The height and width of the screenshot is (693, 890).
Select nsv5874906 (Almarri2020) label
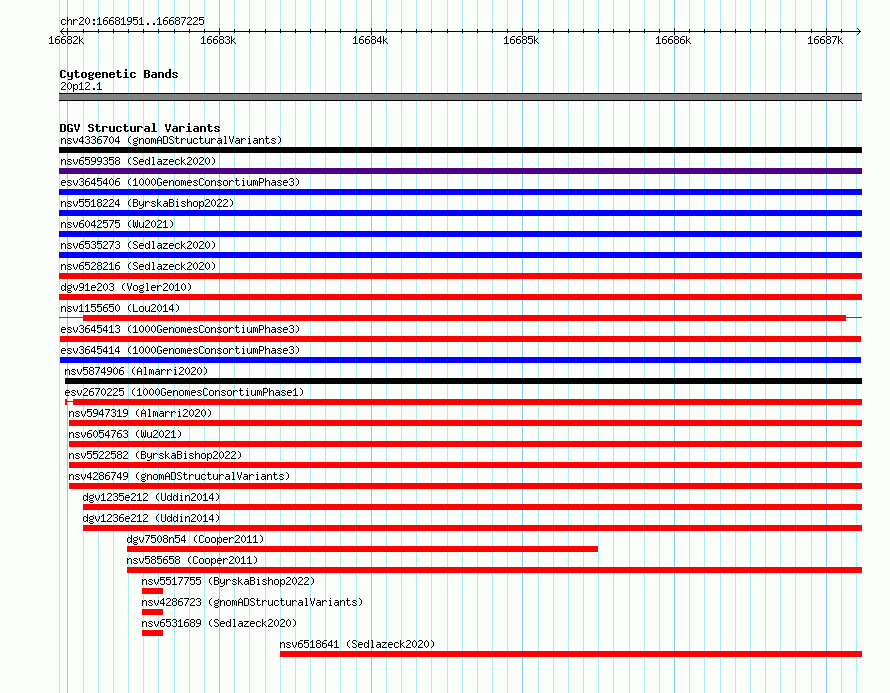pos(136,371)
